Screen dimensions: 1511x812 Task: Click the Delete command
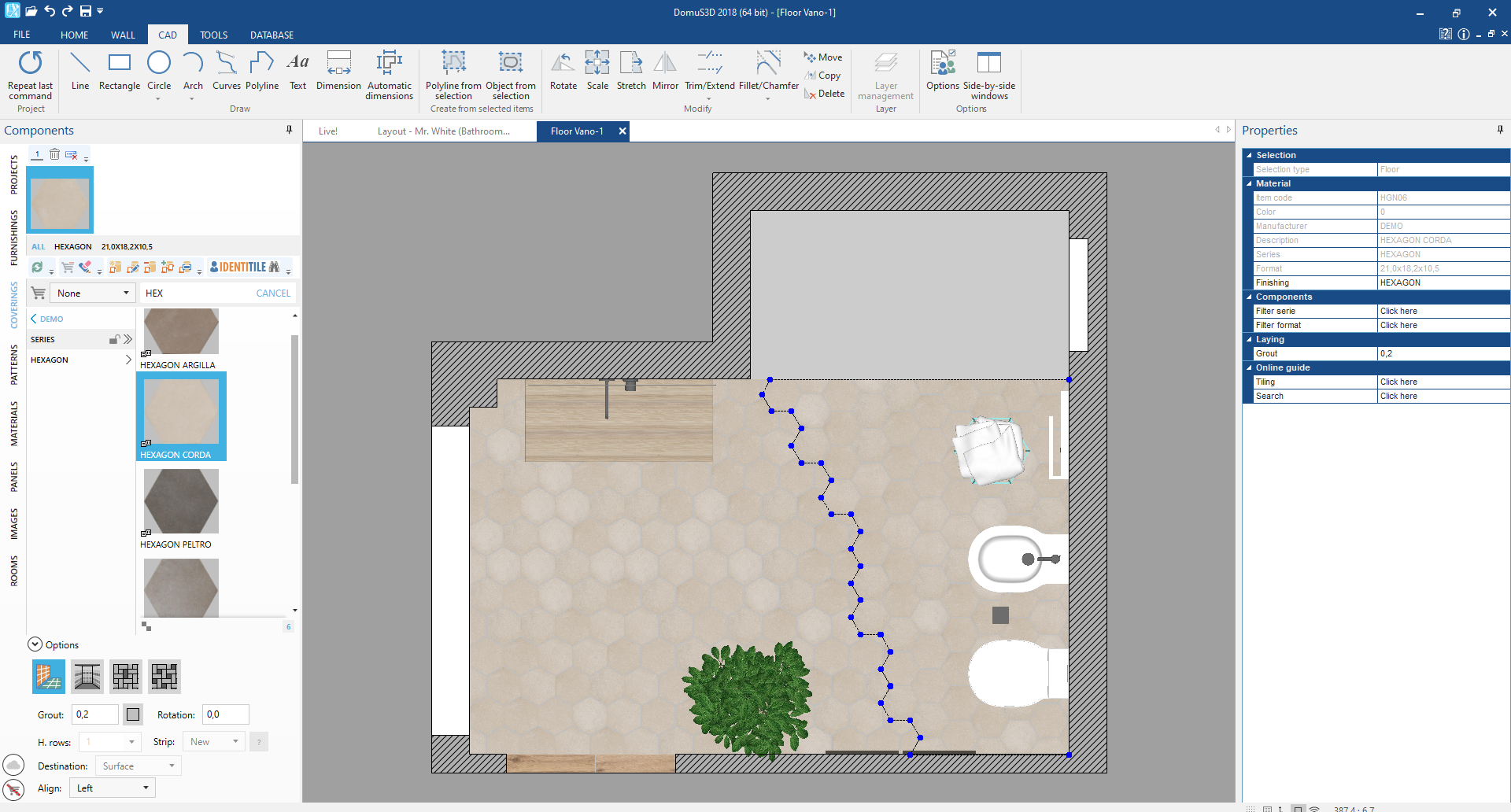click(824, 94)
